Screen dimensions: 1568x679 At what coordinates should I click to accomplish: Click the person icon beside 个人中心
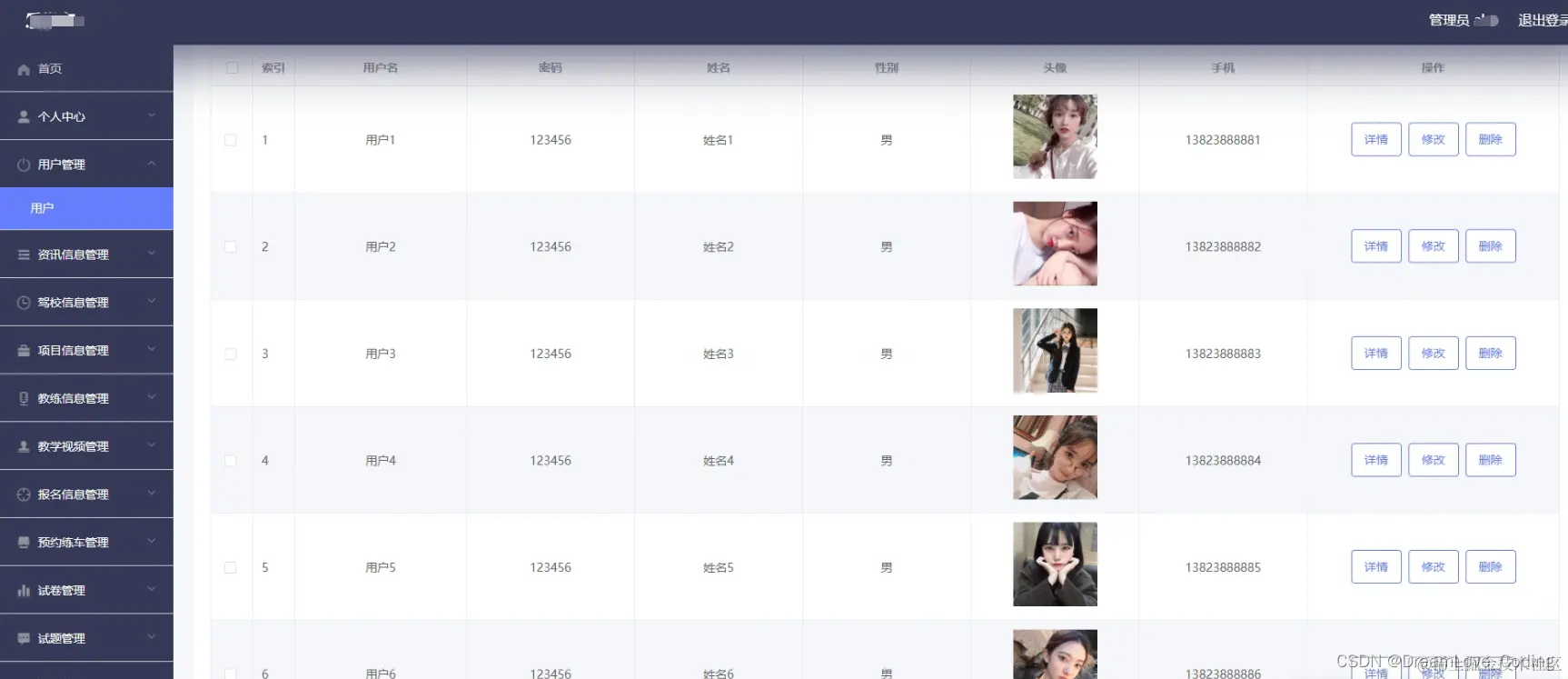24,116
